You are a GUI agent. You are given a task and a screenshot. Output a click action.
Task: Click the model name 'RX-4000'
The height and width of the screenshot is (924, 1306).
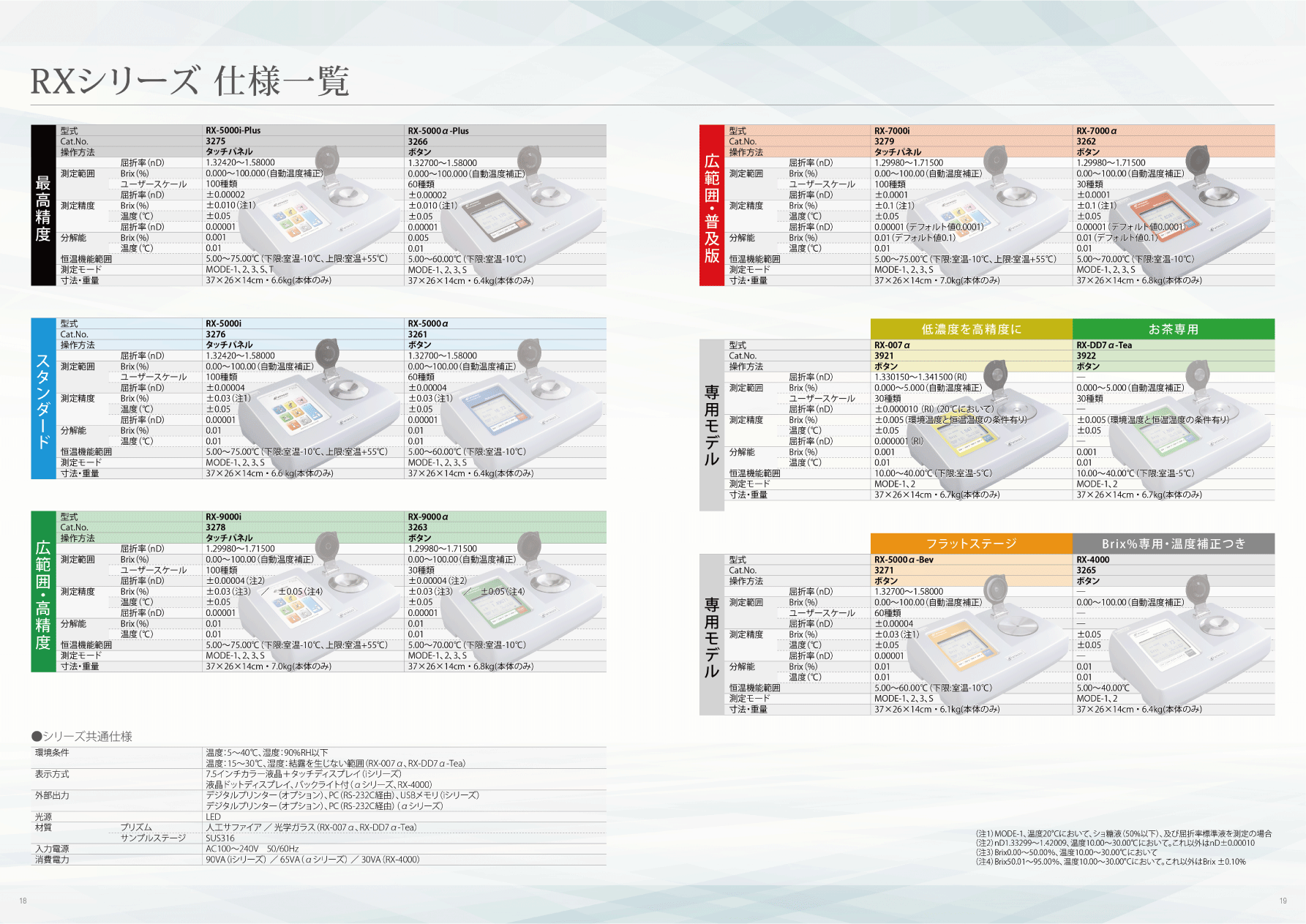(1093, 560)
